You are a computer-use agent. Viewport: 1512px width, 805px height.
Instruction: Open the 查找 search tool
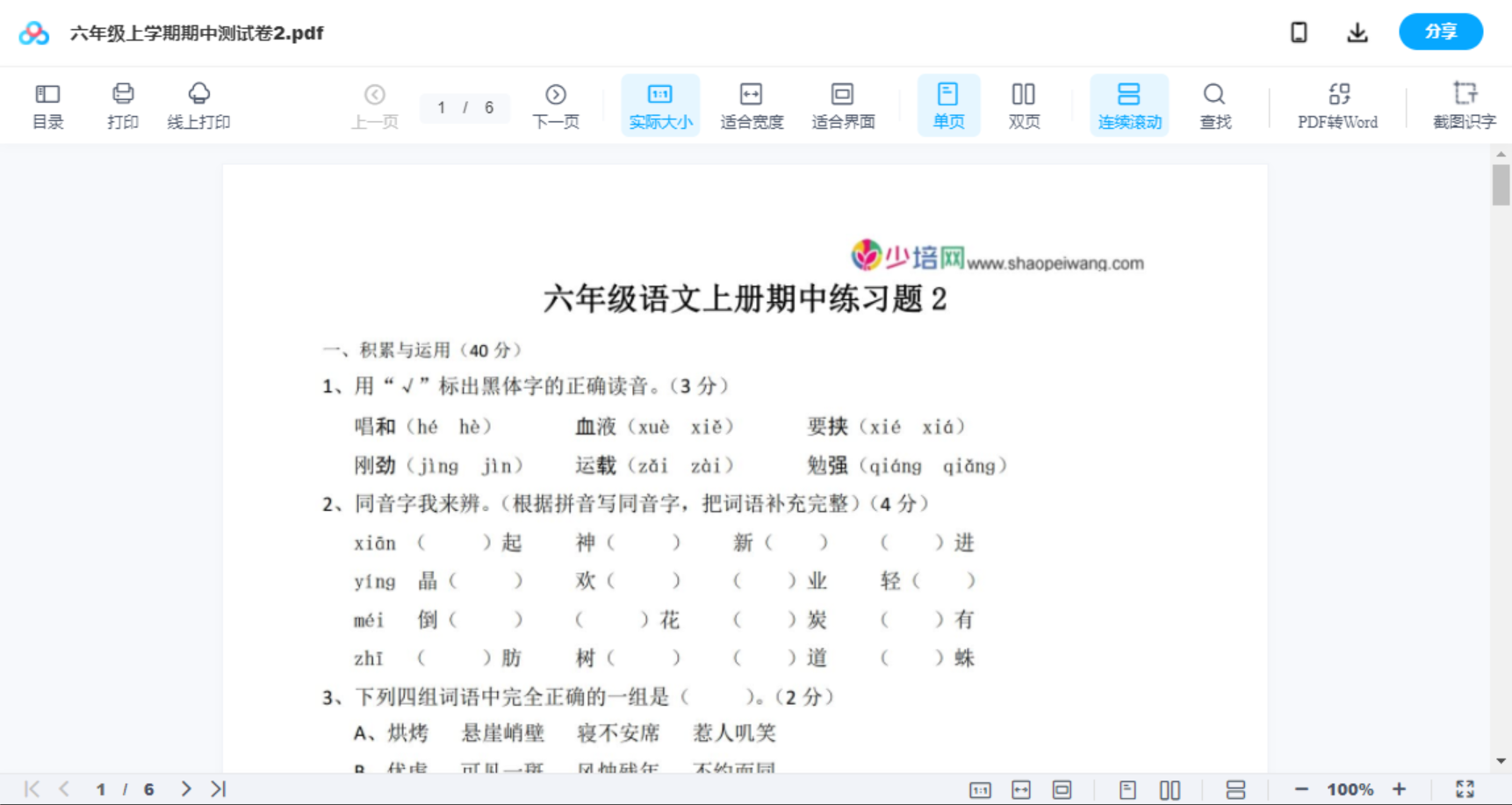click(1214, 105)
